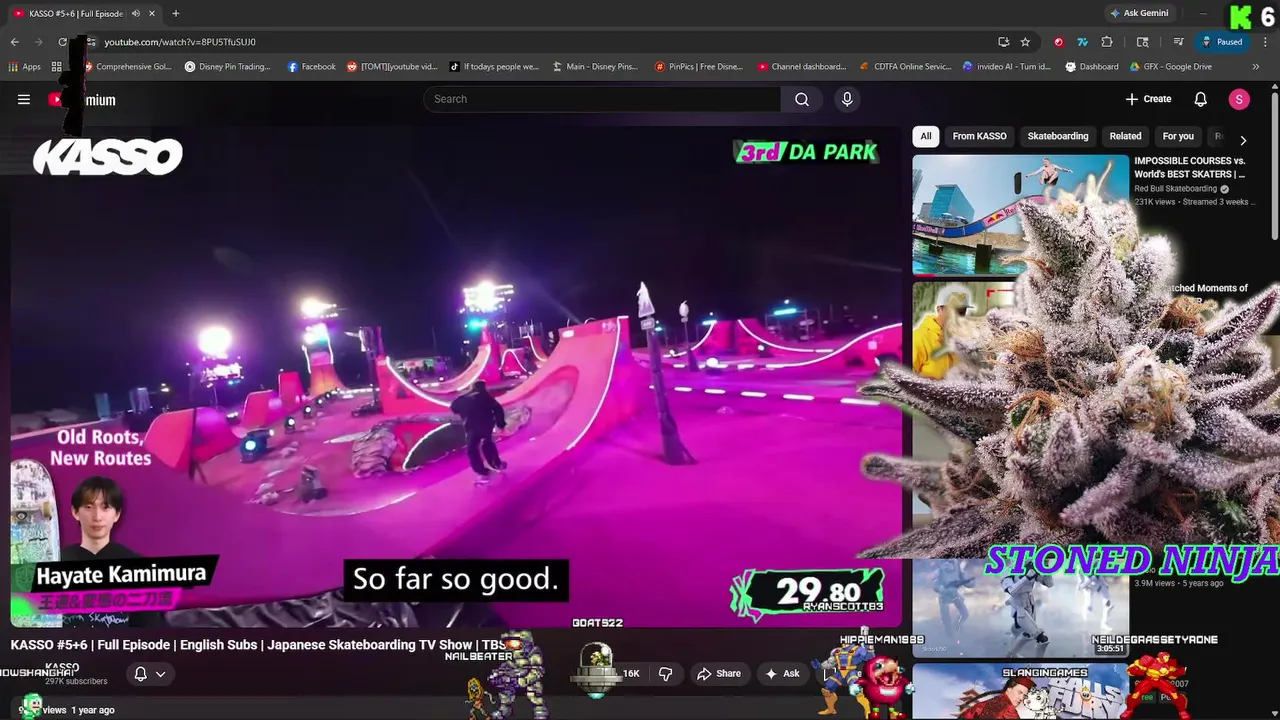Image resolution: width=1280 pixels, height=720 pixels.
Task: Select the All filter chip
Action: [x=926, y=136]
